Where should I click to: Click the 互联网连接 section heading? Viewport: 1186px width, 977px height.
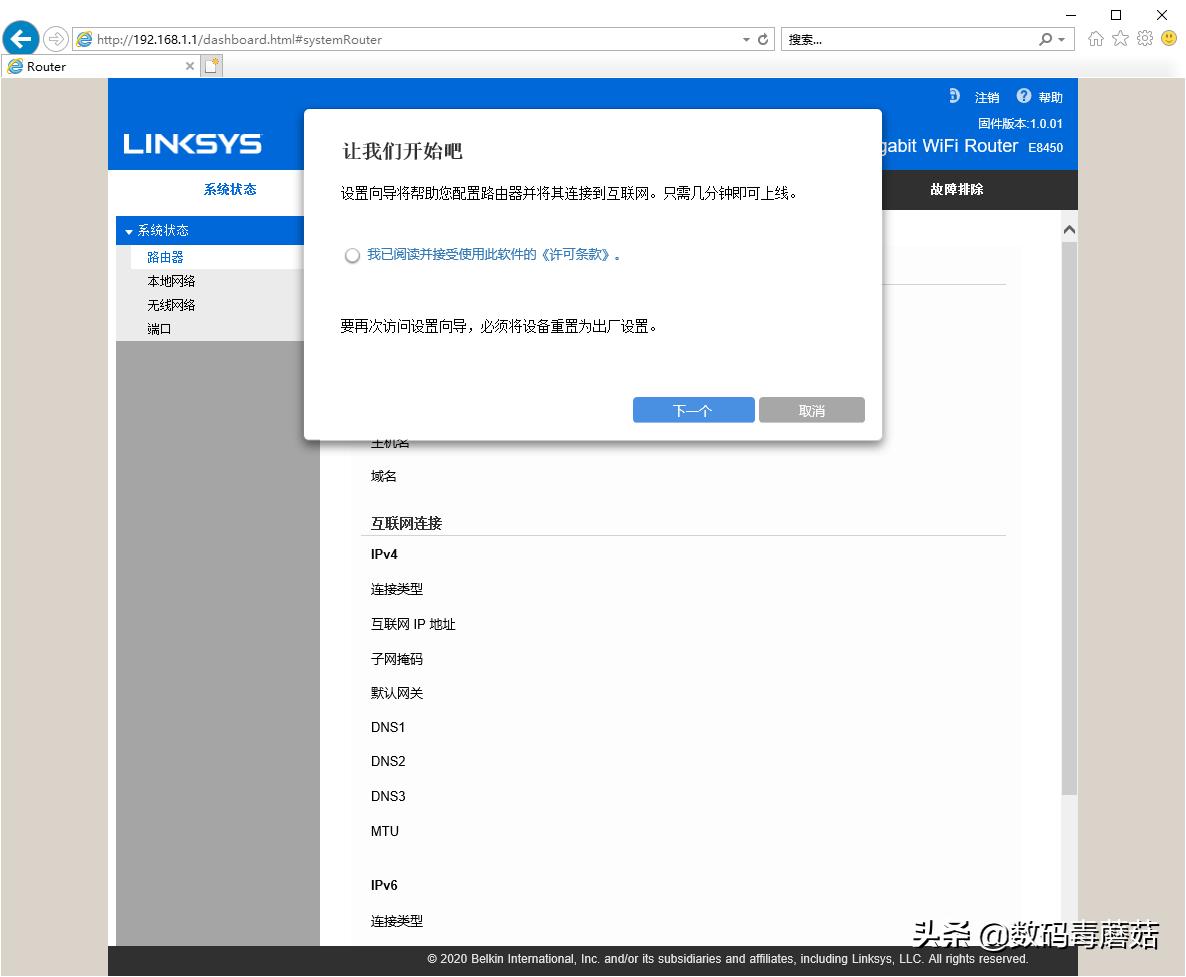[406, 523]
